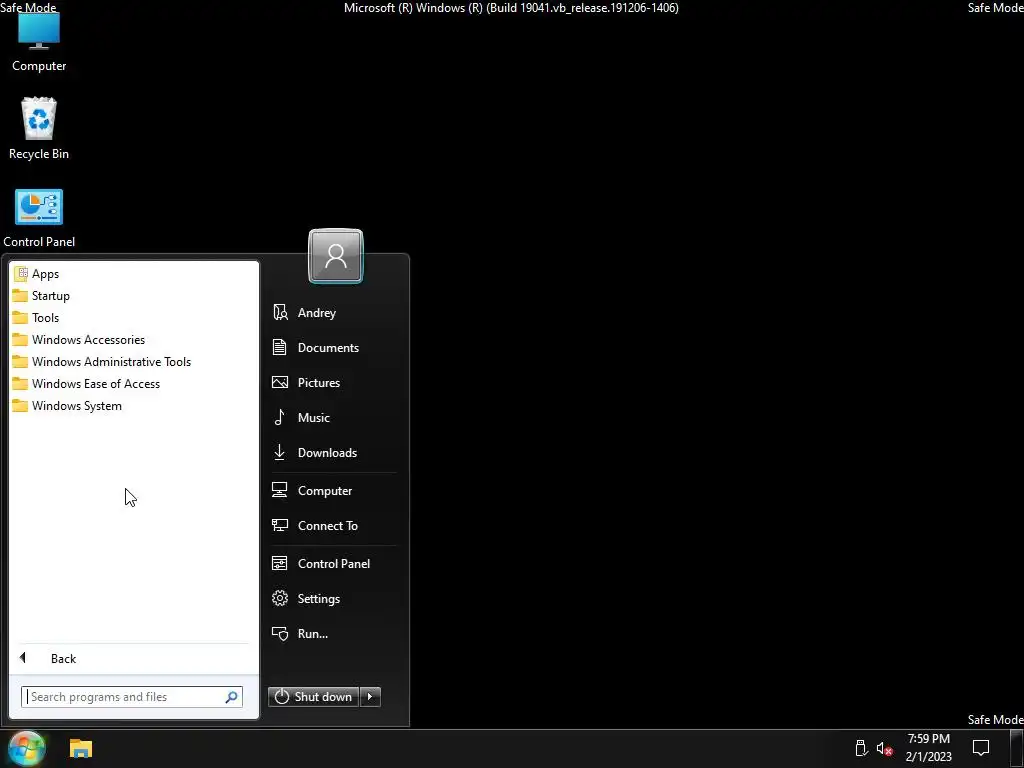Open the notification action center icon
The width and height of the screenshot is (1024, 768).
(x=981, y=748)
